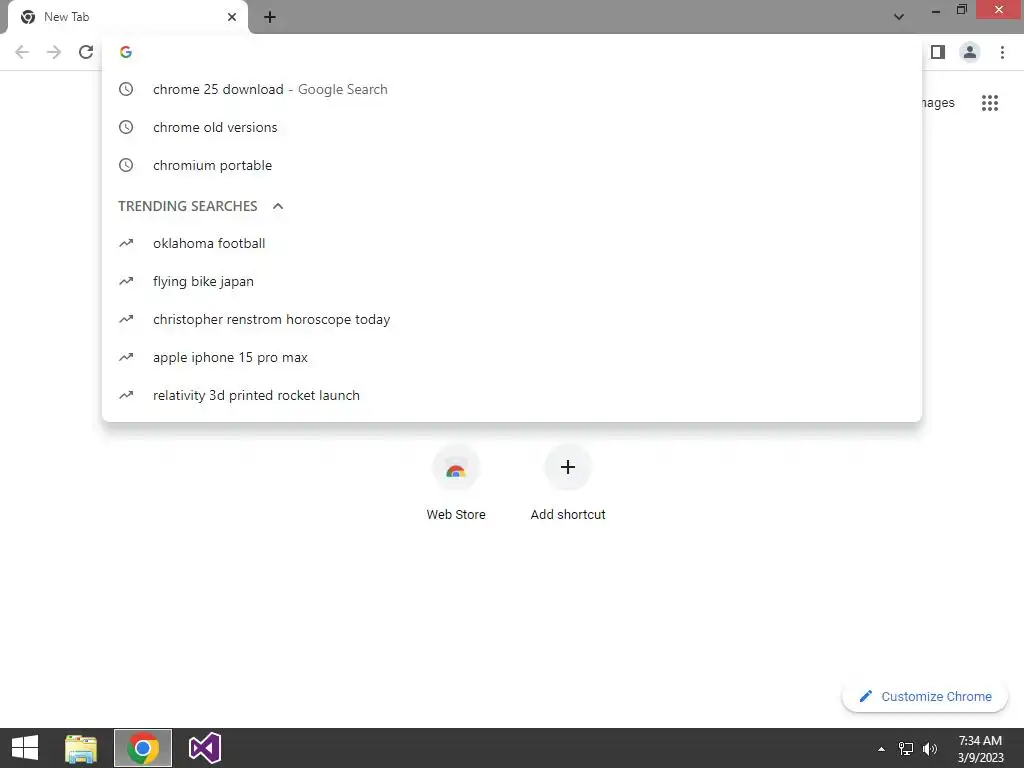Open Visual Studio from taskbar
1024x768 pixels.
point(204,748)
